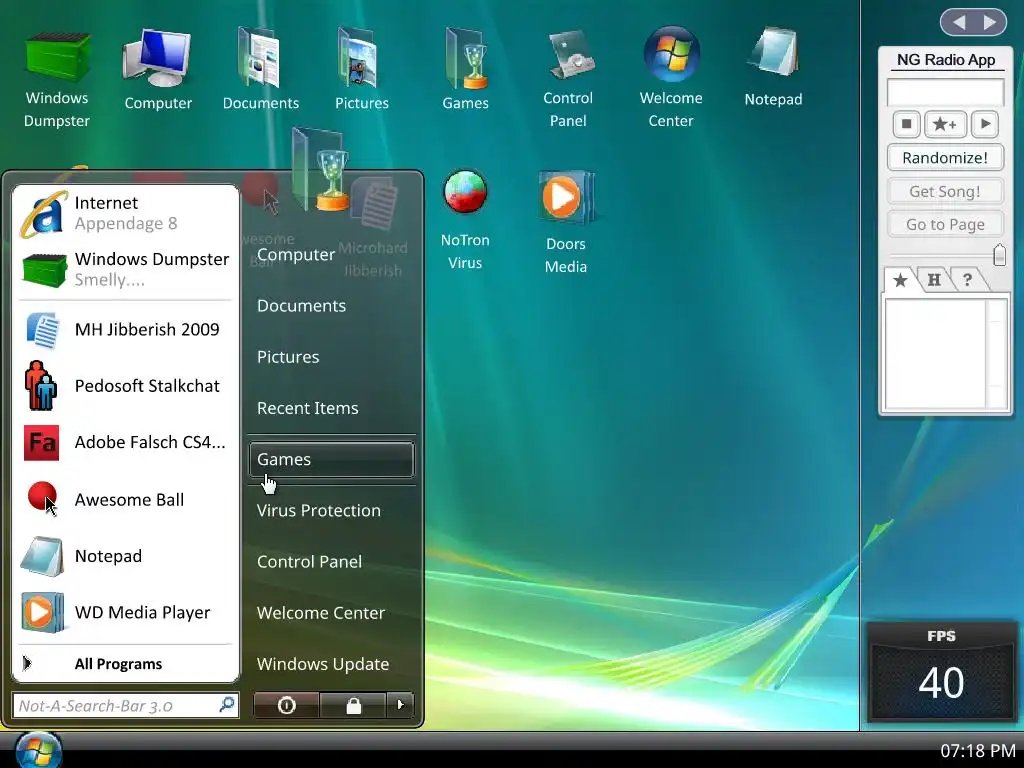Open Notepad desktop icon

(773, 67)
